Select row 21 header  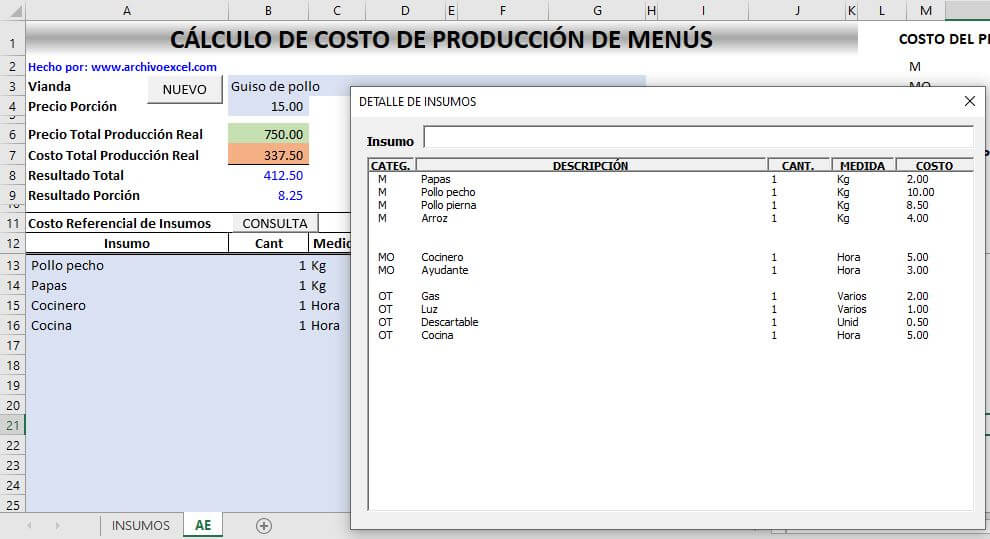click(x=13, y=425)
